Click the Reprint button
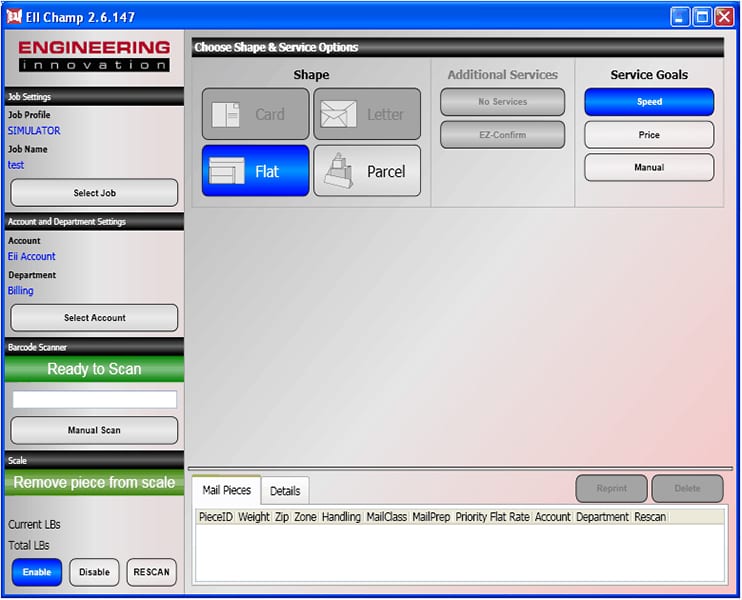742x600 pixels. (x=611, y=488)
